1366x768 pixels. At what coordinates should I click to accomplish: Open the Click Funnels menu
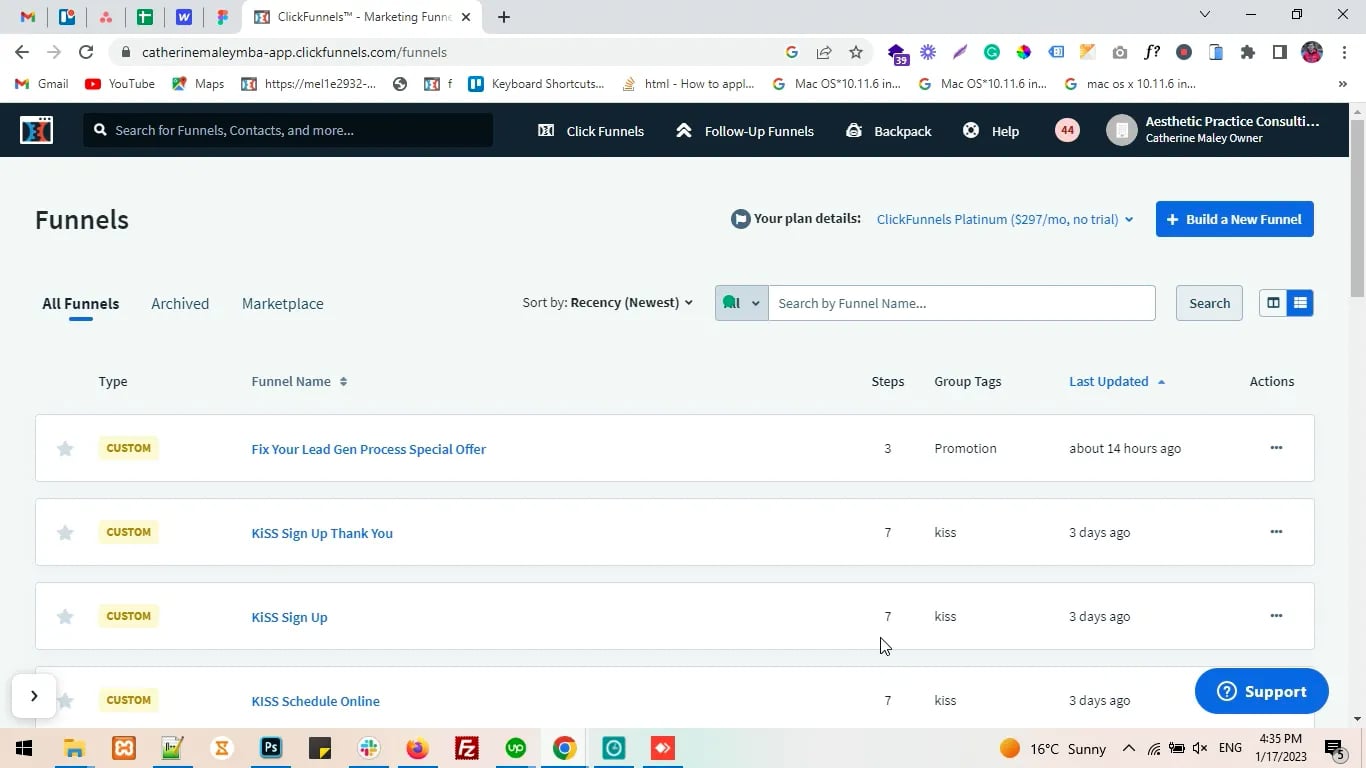(x=591, y=131)
